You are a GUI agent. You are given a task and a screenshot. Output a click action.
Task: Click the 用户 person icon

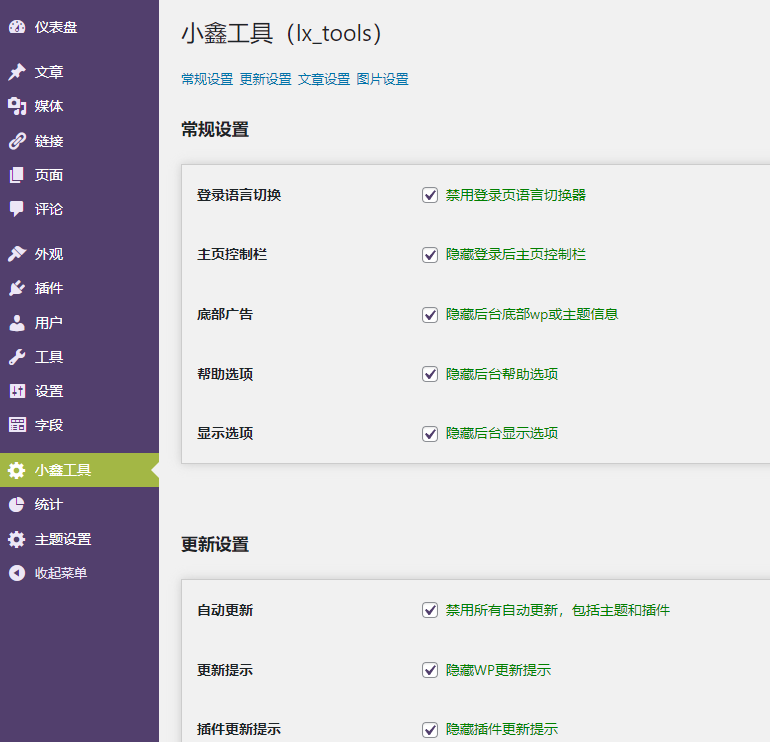17,323
